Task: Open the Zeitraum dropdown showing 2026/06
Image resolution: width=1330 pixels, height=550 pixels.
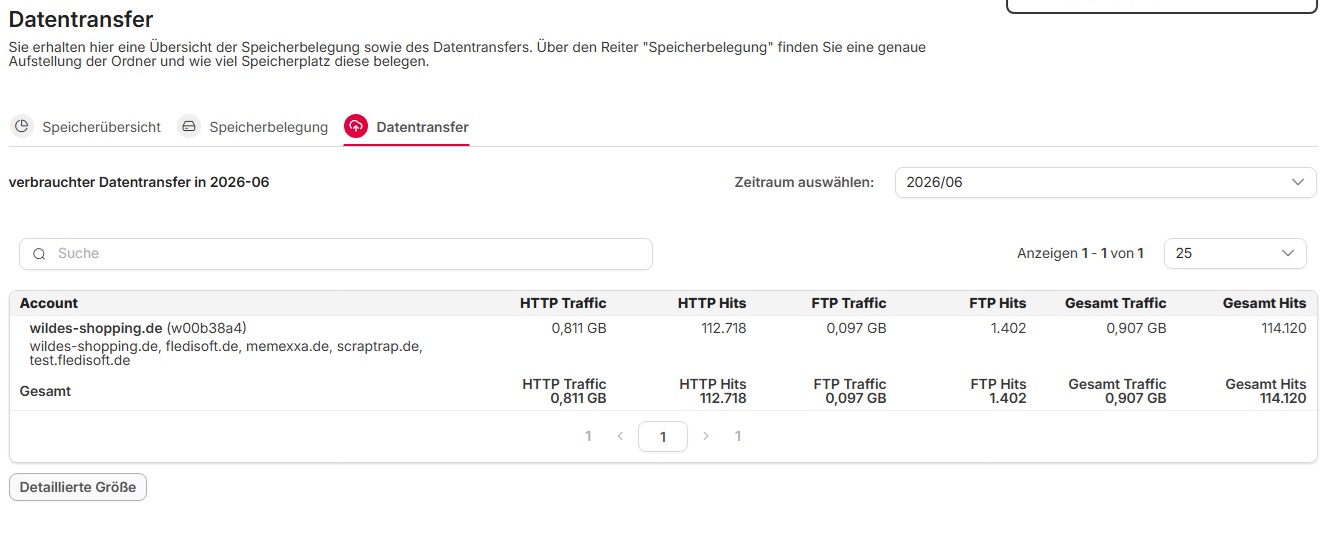Action: (1105, 183)
